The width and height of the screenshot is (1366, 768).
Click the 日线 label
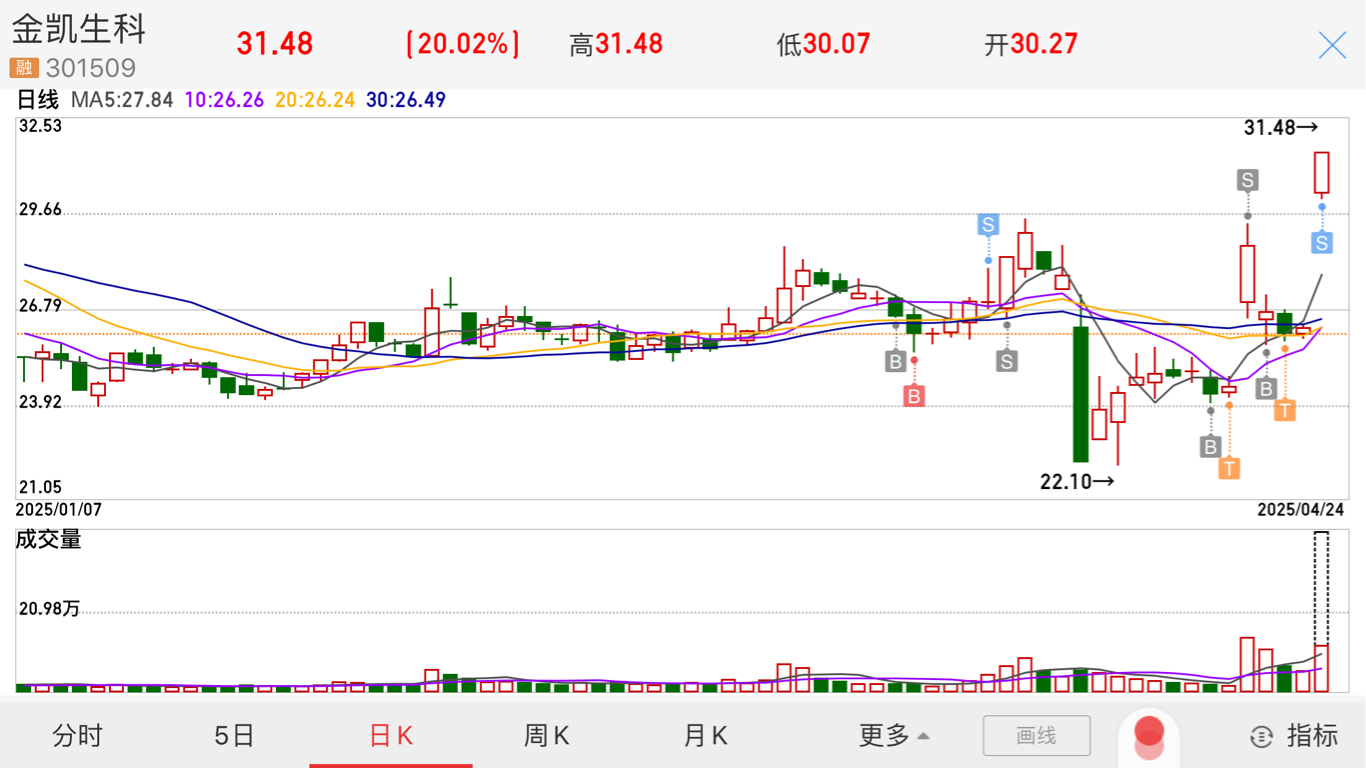[38, 100]
